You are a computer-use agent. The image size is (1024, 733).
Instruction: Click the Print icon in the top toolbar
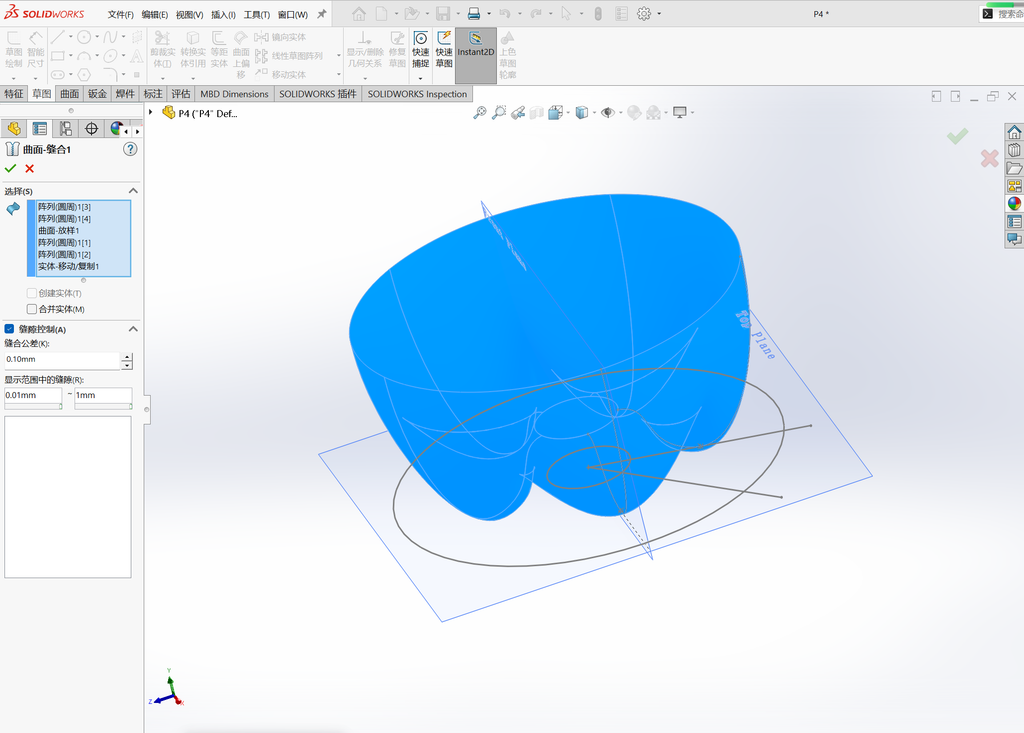[474, 14]
